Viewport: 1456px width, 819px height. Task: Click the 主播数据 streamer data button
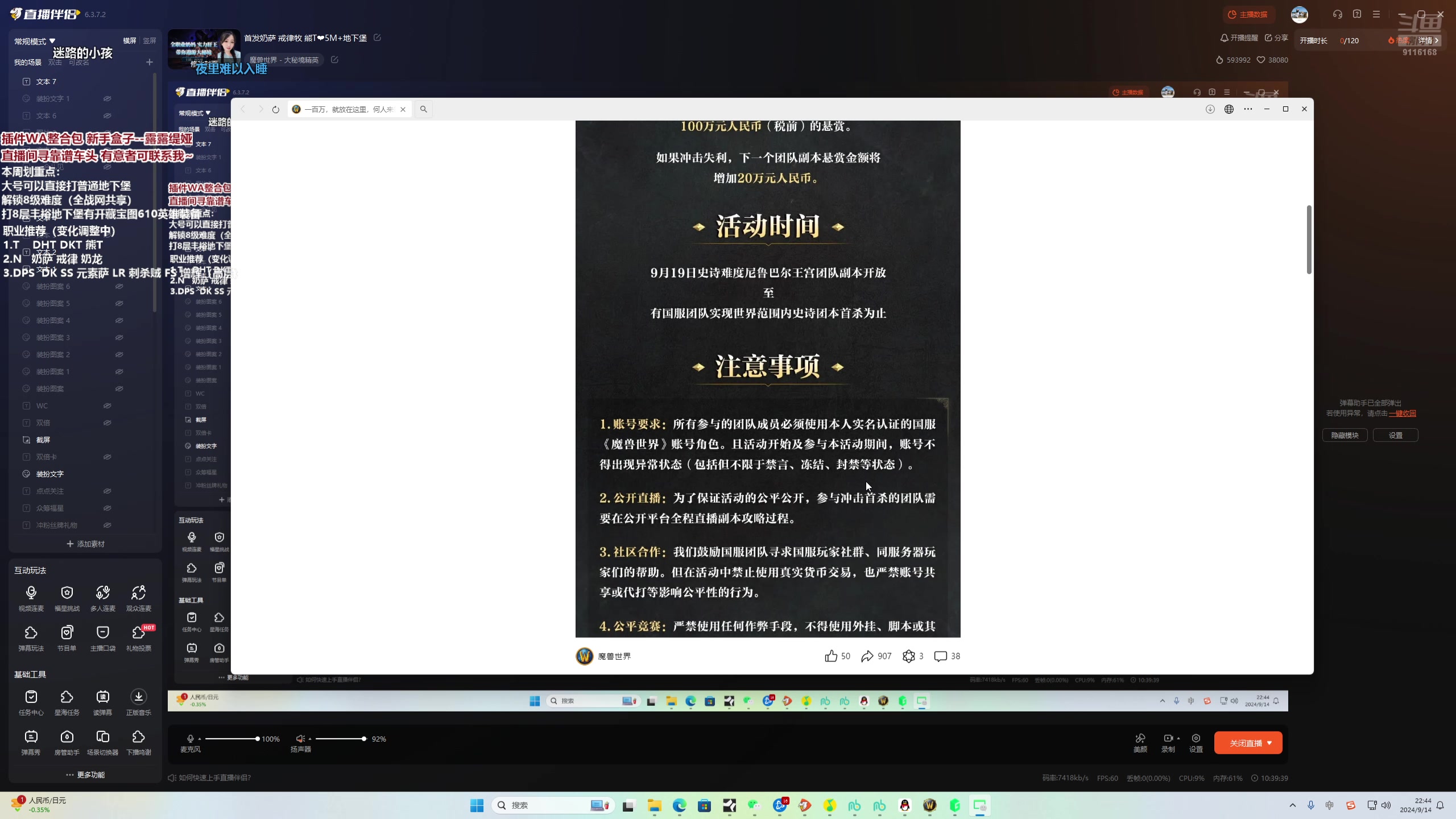point(1248,14)
